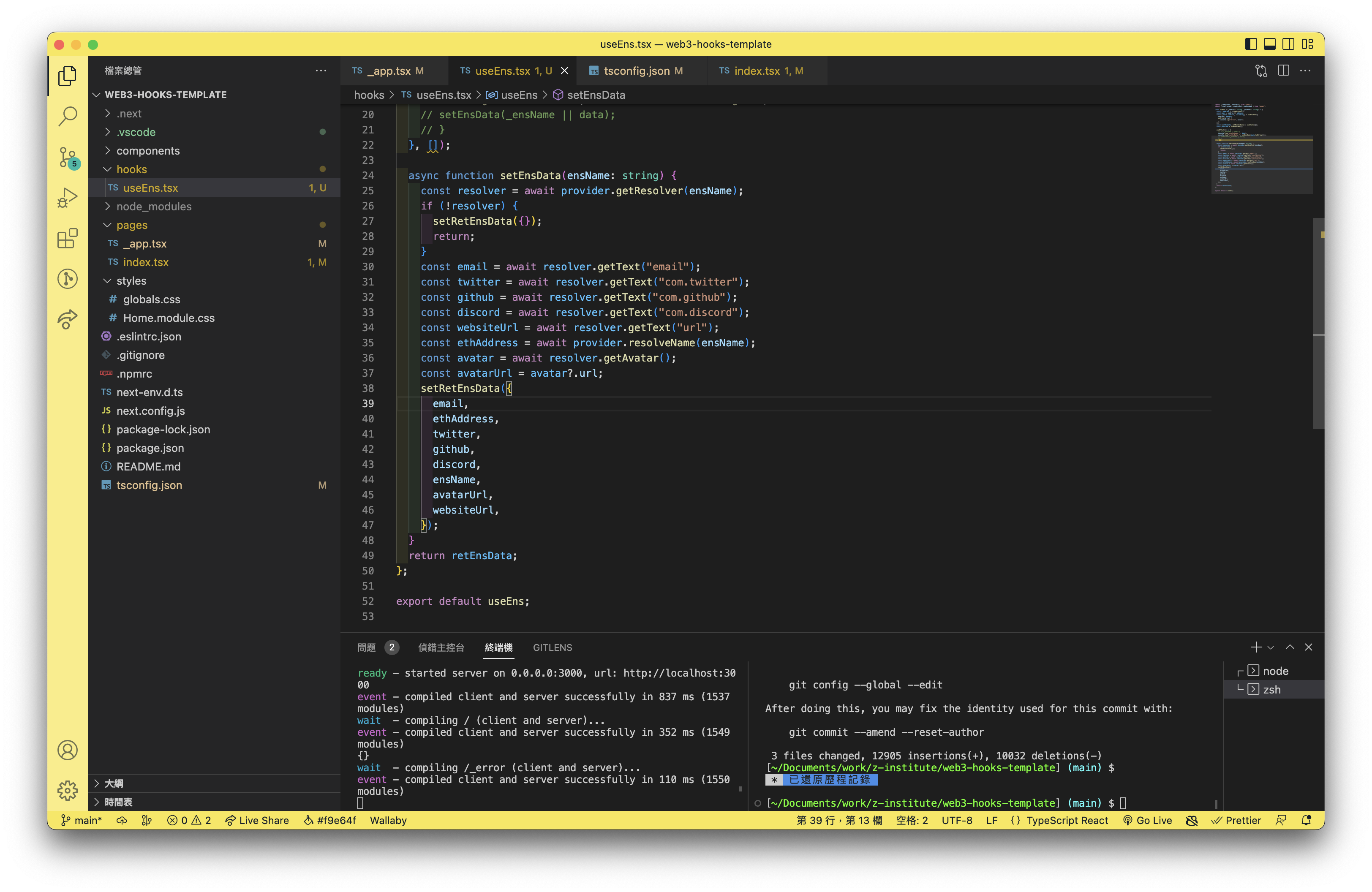1372x892 pixels.
Task: Toggle the secondary sidebar layout button
Action: 1288,44
